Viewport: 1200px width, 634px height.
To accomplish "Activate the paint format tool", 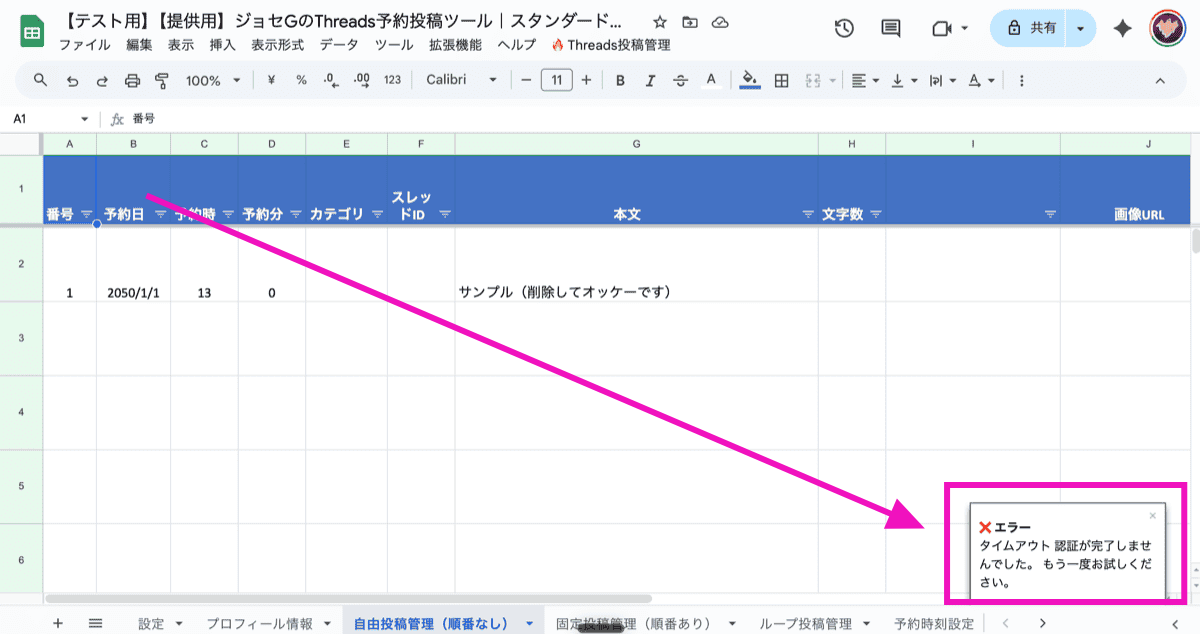I will 162,80.
